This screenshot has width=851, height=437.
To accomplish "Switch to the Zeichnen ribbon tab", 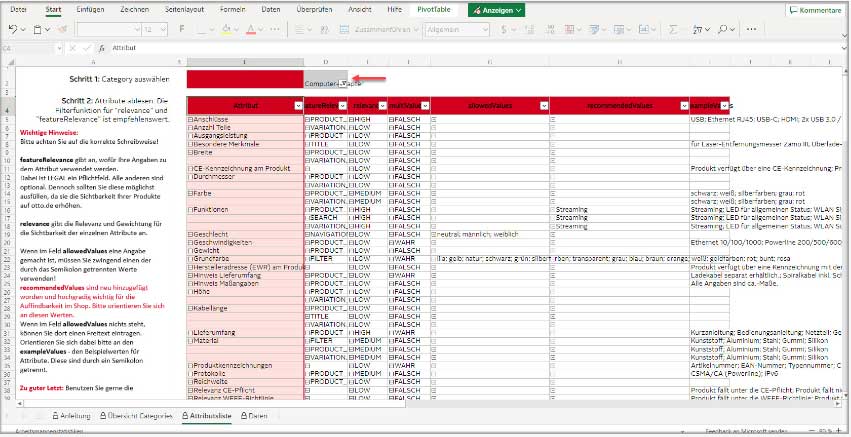I will [x=135, y=10].
